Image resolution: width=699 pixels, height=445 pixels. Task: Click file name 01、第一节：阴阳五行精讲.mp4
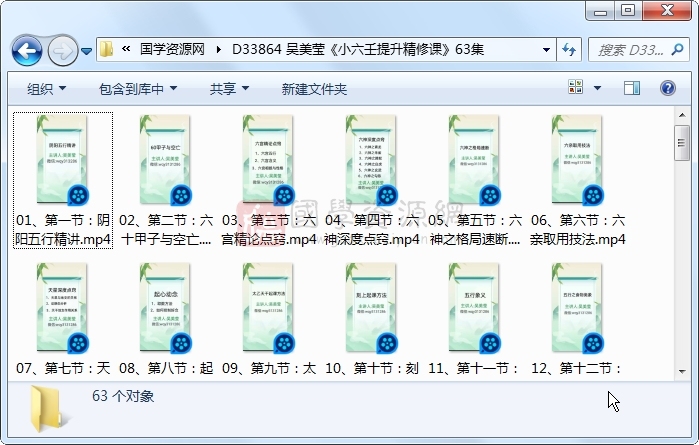point(63,230)
